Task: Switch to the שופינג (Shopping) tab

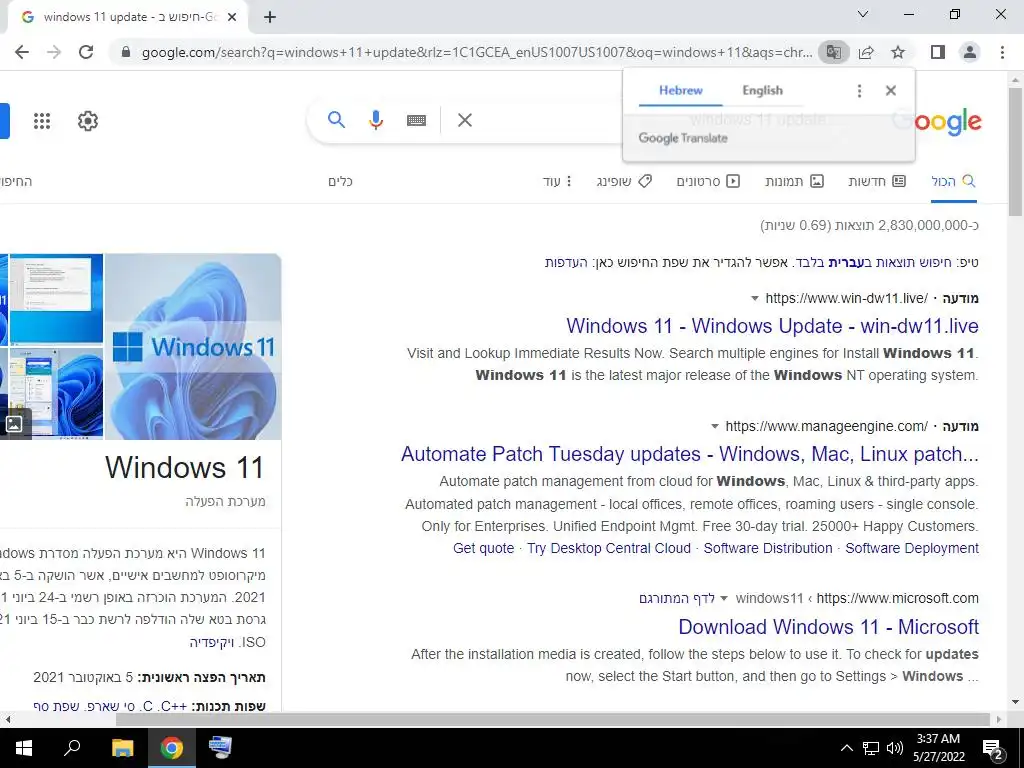Action: (x=624, y=181)
